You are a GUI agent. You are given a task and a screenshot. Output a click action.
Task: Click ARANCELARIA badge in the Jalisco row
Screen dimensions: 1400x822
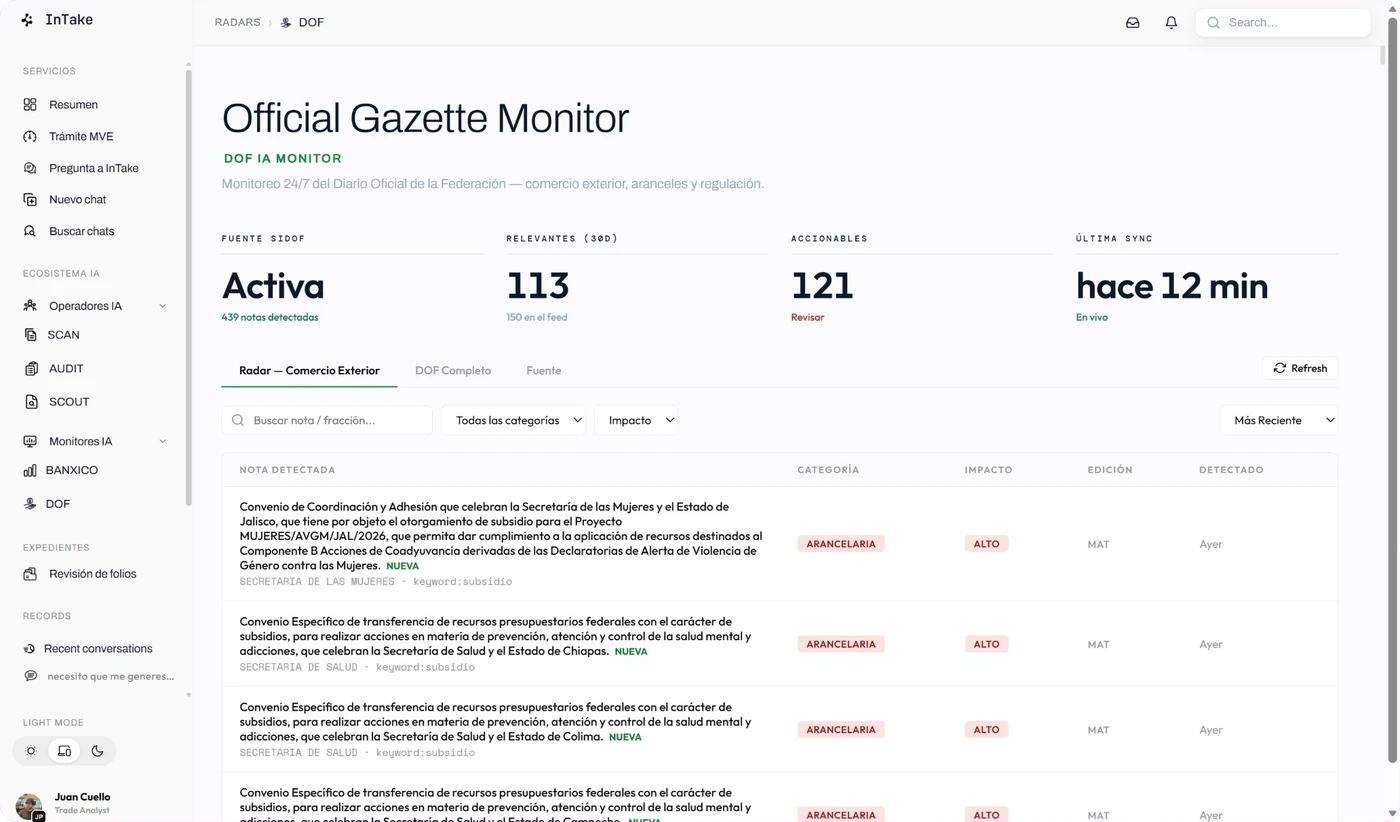840,544
